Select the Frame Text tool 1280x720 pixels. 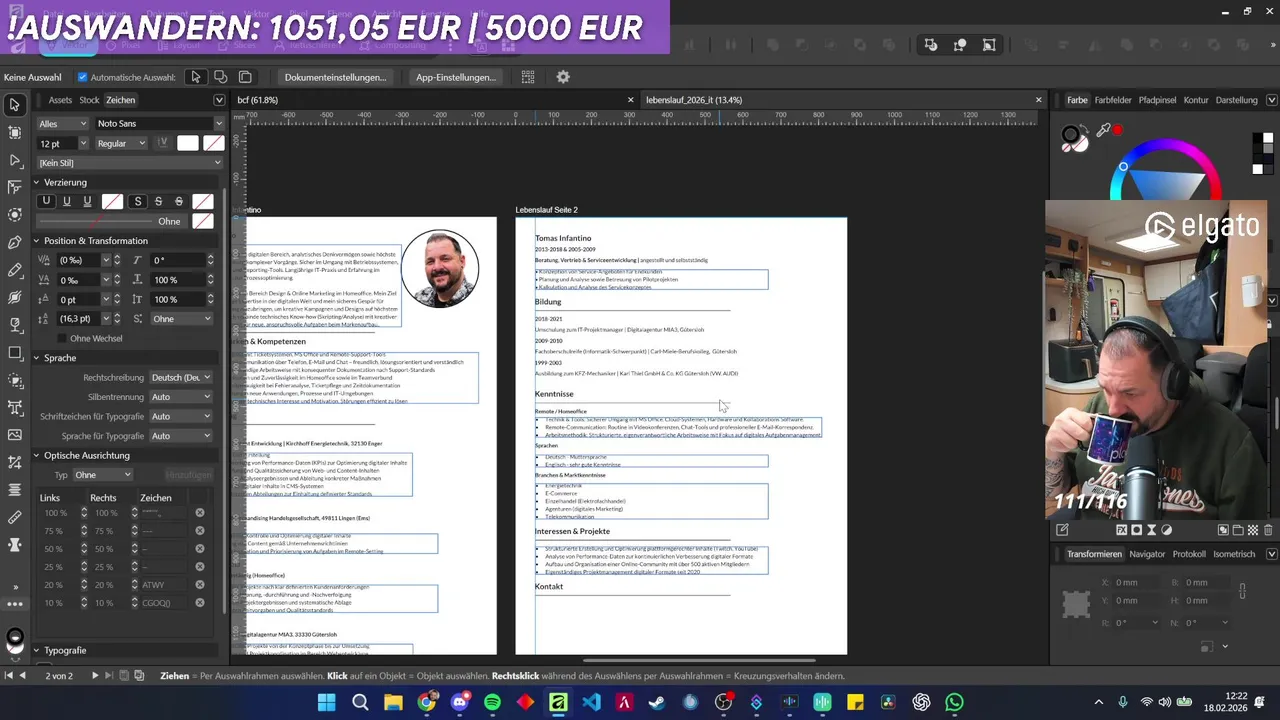click(x=14, y=407)
